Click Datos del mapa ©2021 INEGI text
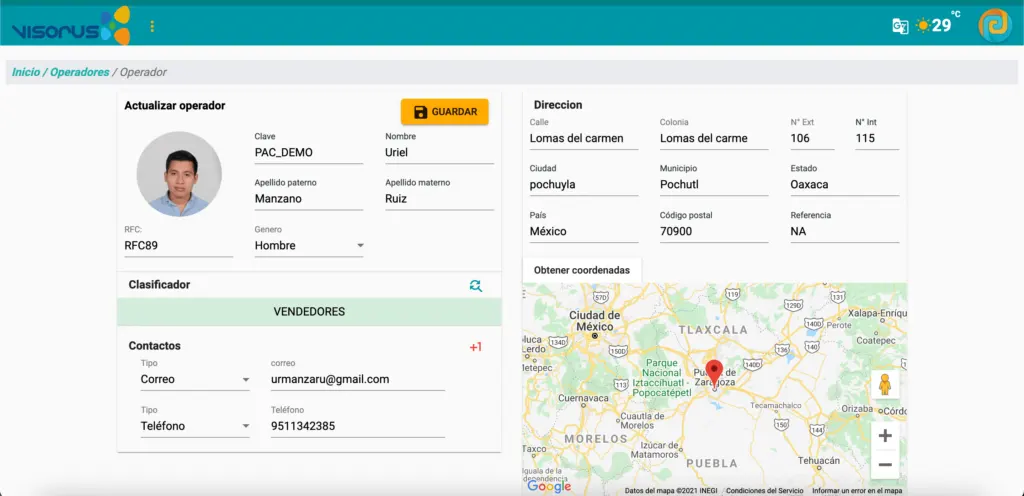 (x=672, y=491)
